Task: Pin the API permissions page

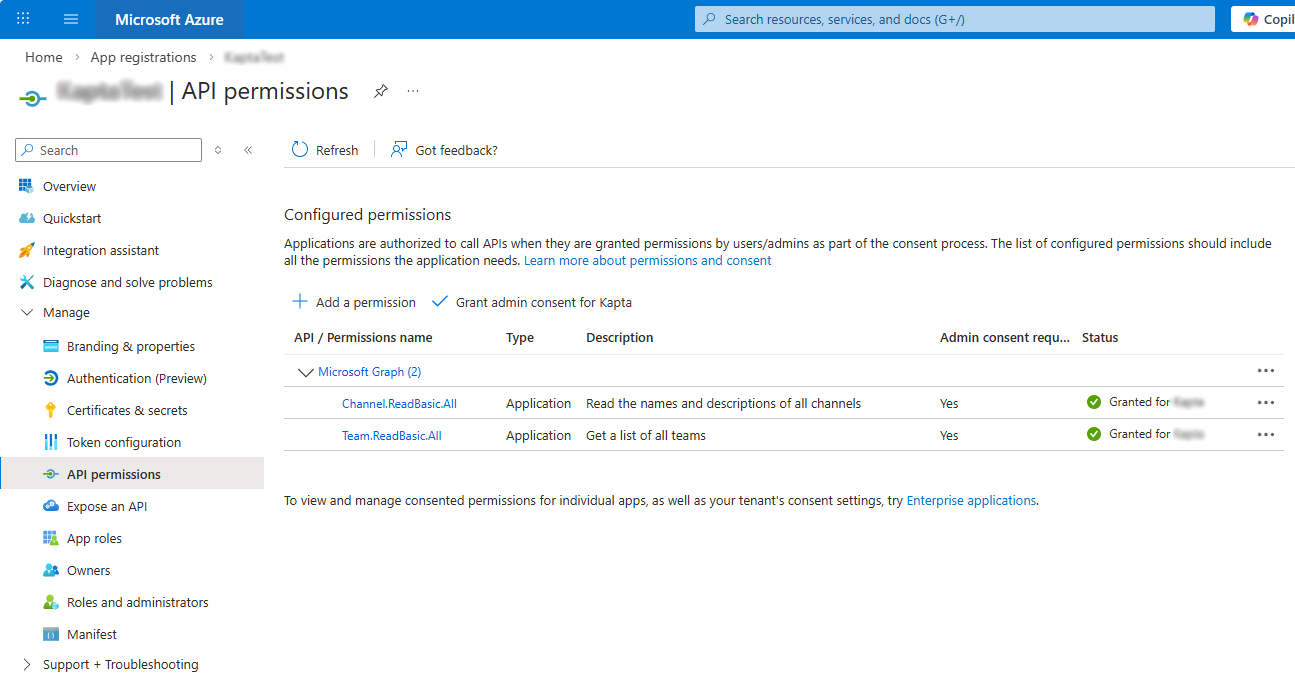Action: click(380, 91)
